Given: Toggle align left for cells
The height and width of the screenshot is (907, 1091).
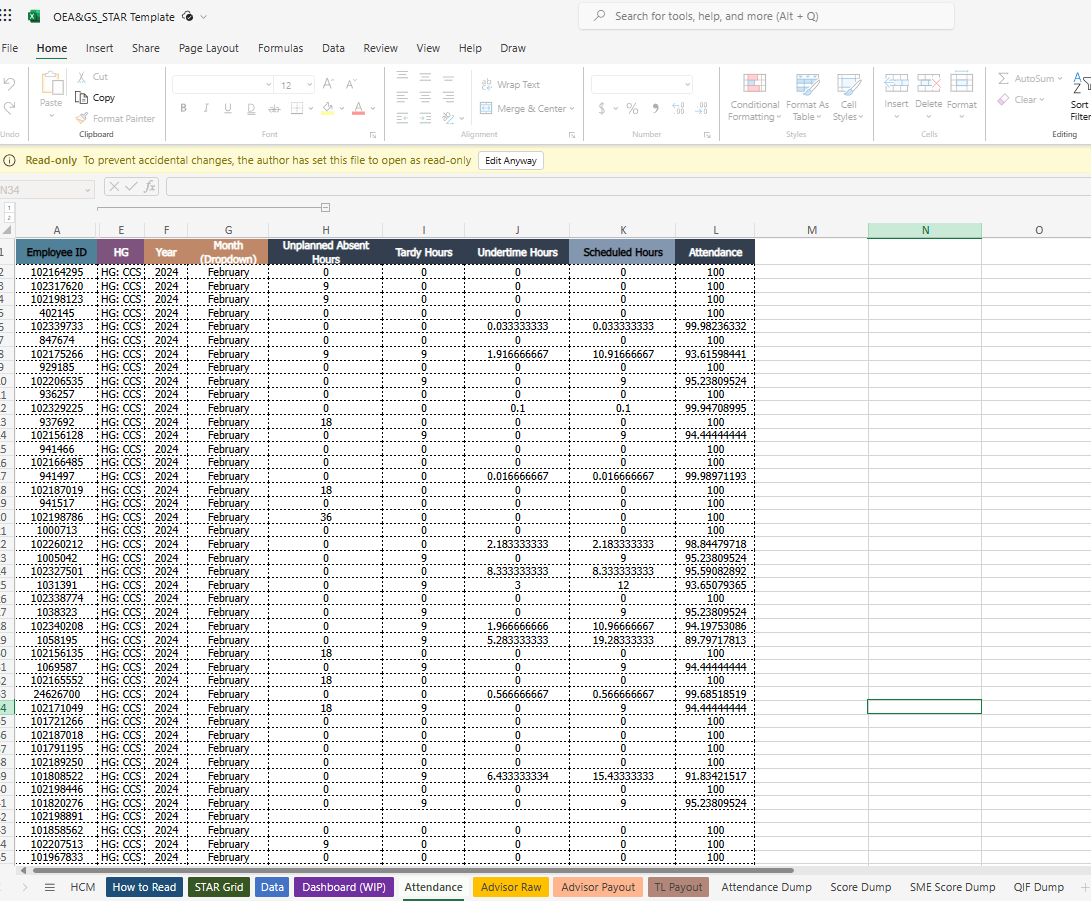Looking at the screenshot, I should coord(402,97).
